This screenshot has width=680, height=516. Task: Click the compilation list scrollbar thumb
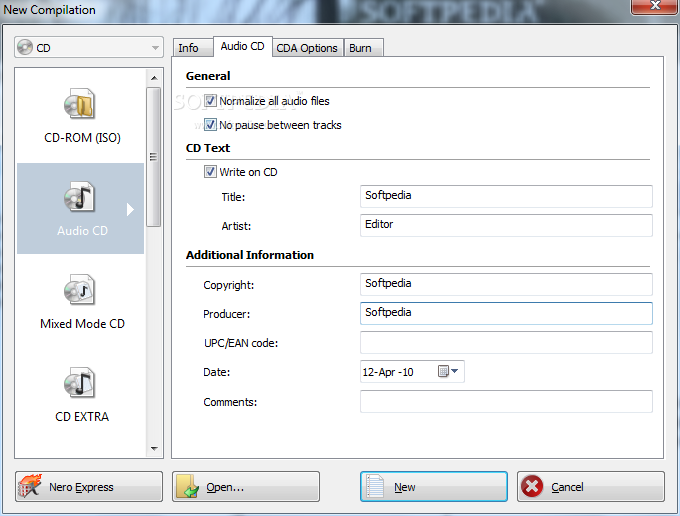(x=154, y=157)
